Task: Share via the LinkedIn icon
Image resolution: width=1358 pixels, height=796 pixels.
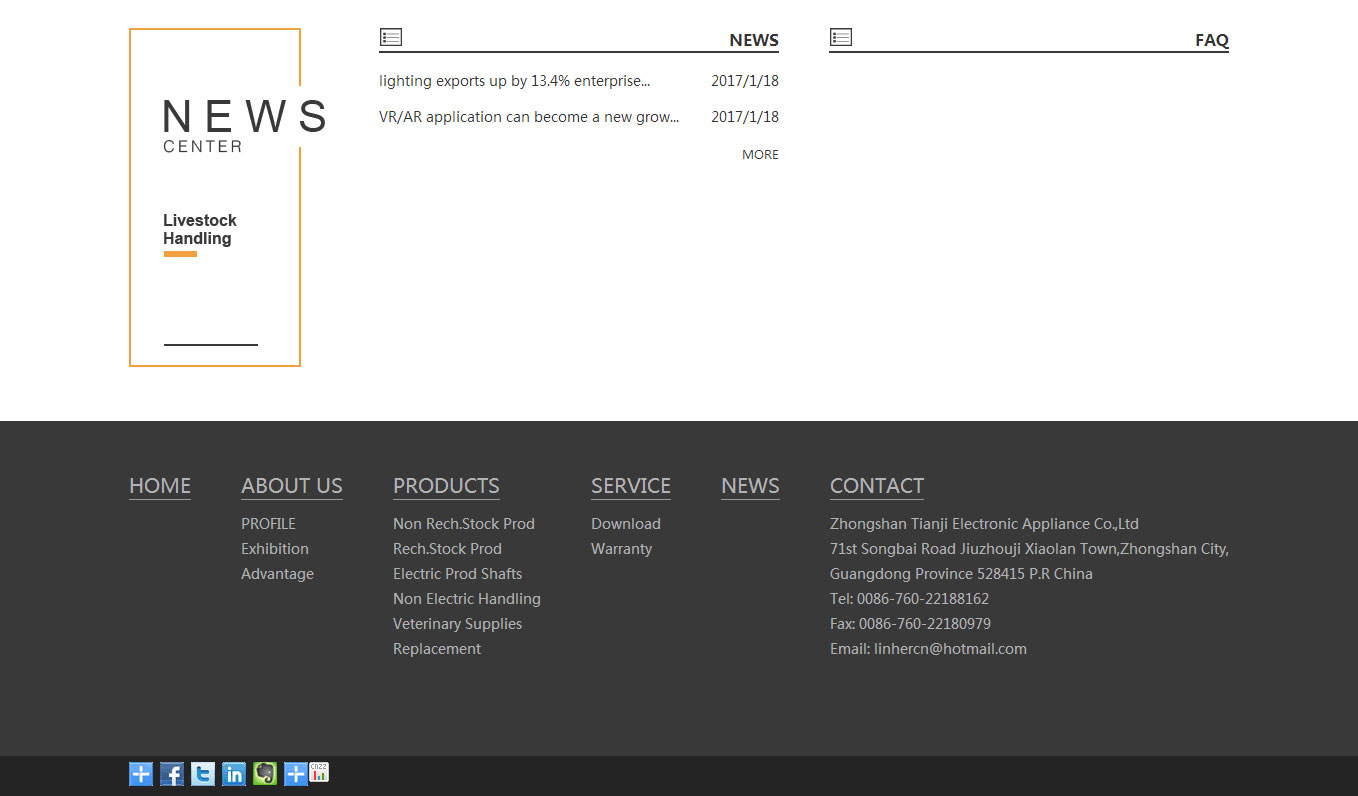Action: click(234, 774)
